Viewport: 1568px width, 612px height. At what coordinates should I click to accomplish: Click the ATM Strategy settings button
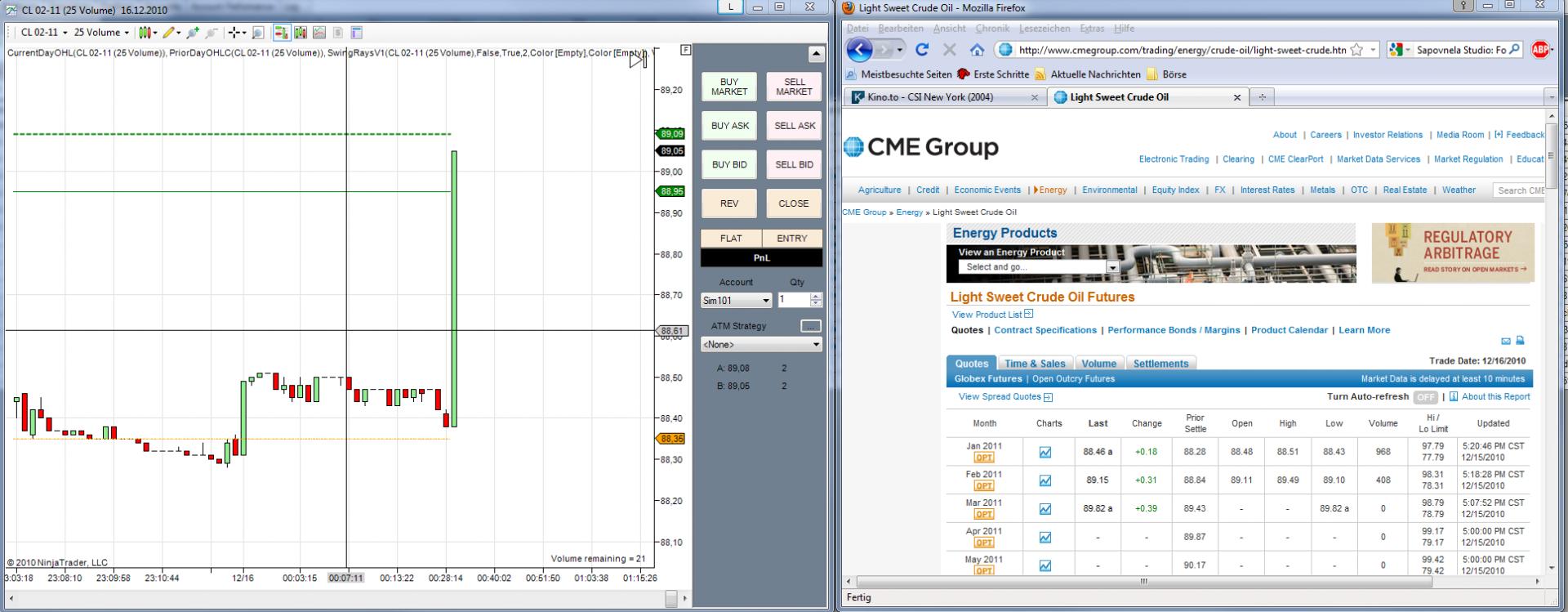click(810, 326)
